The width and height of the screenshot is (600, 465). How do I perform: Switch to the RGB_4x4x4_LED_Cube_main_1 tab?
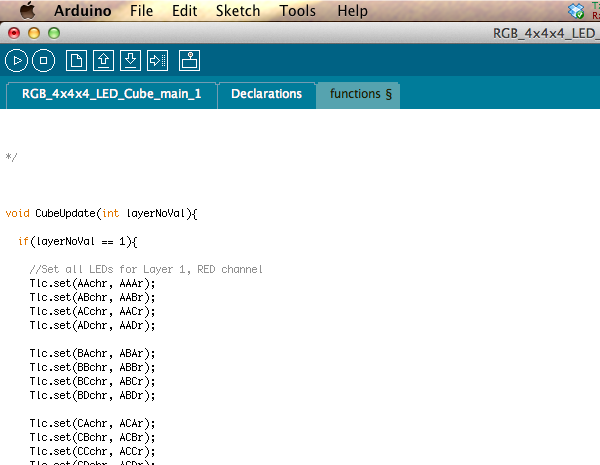[112, 95]
